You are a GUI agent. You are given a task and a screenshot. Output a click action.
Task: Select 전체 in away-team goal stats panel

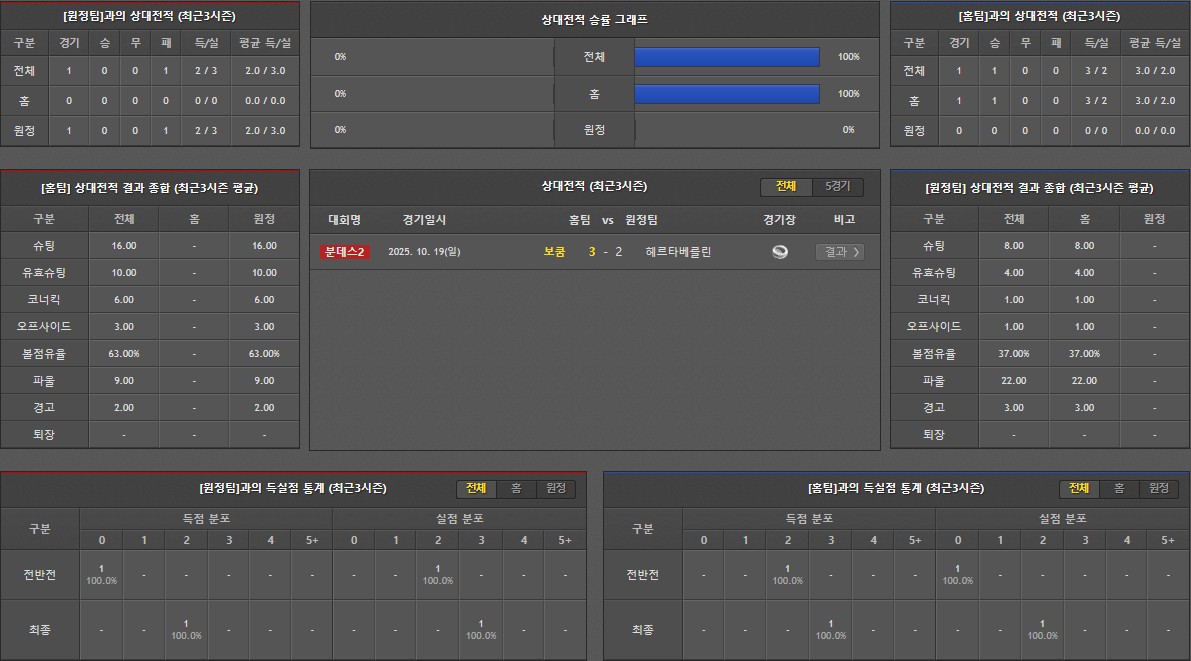click(x=477, y=488)
